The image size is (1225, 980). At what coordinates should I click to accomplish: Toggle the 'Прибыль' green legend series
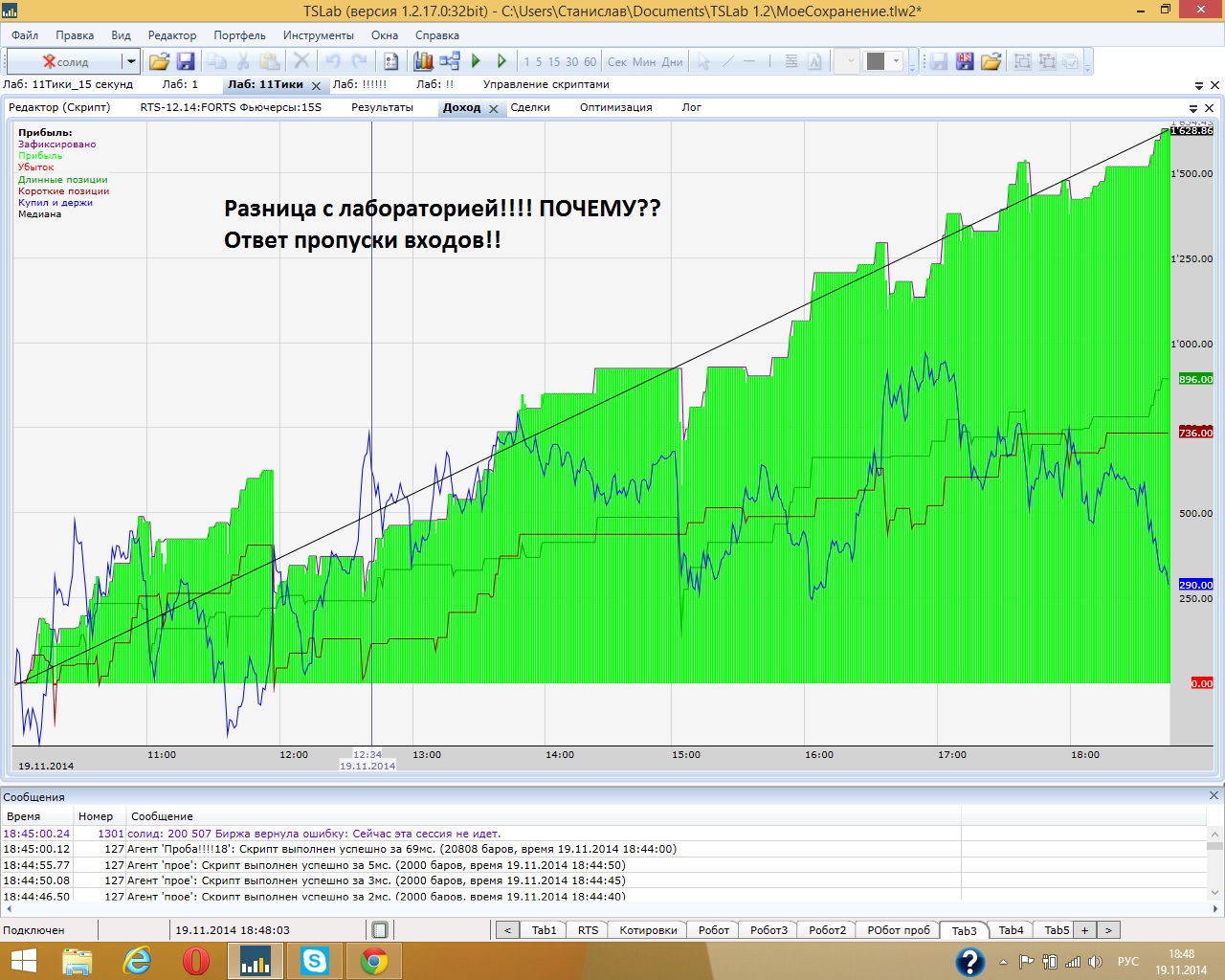click(x=40, y=156)
